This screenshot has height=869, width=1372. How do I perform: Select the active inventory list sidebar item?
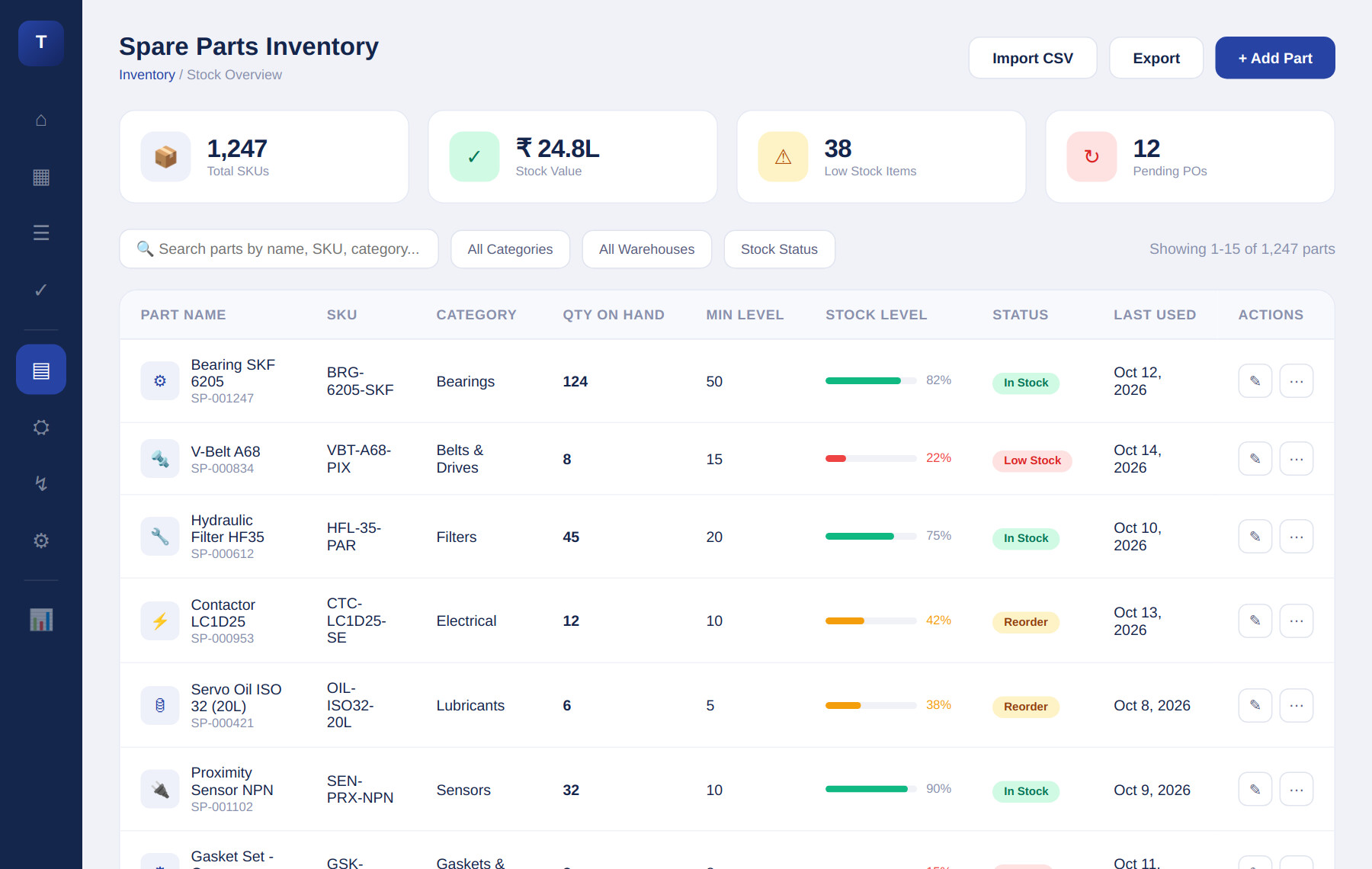(41, 370)
